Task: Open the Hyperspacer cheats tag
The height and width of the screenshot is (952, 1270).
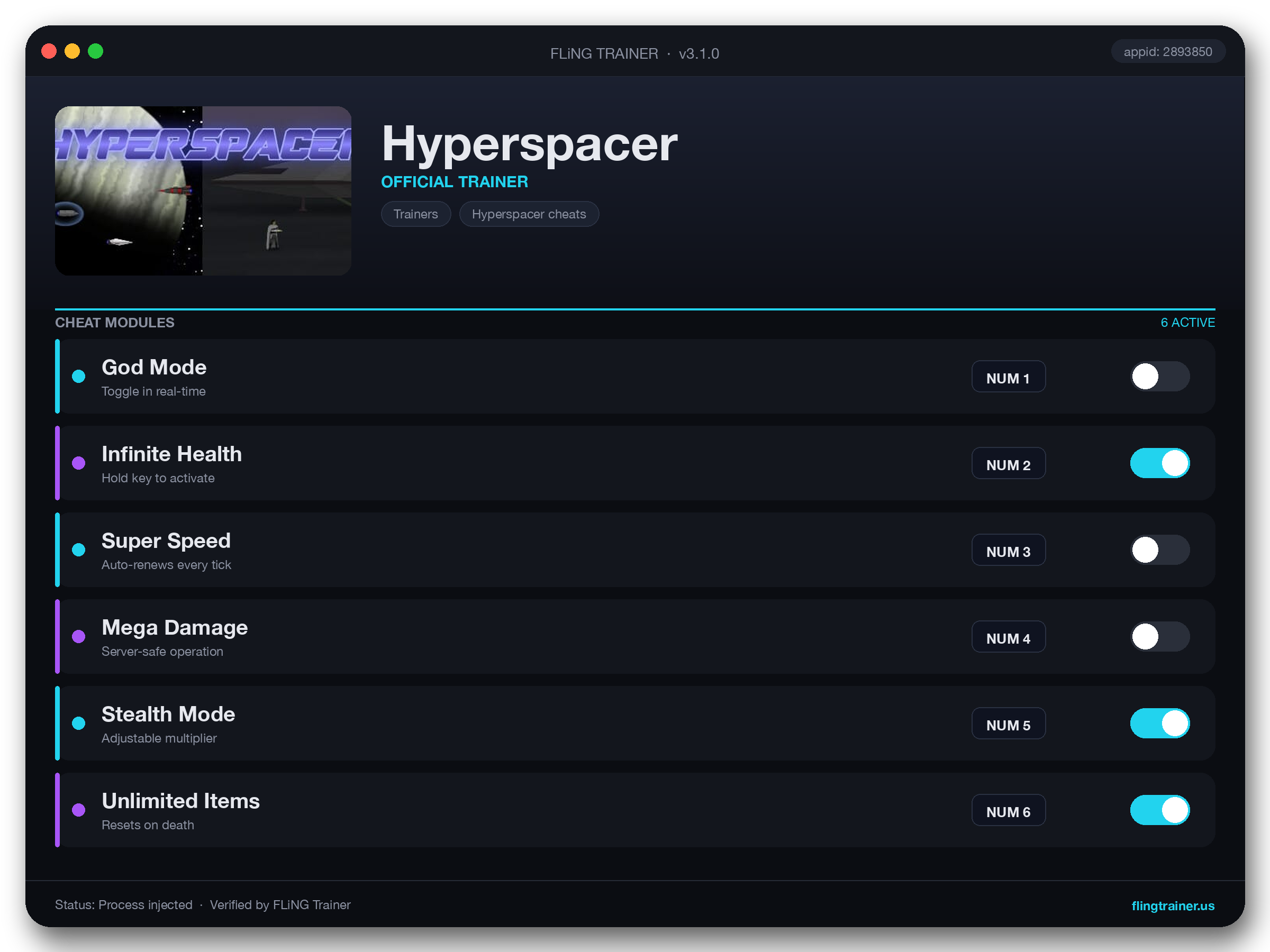Action: (529, 214)
